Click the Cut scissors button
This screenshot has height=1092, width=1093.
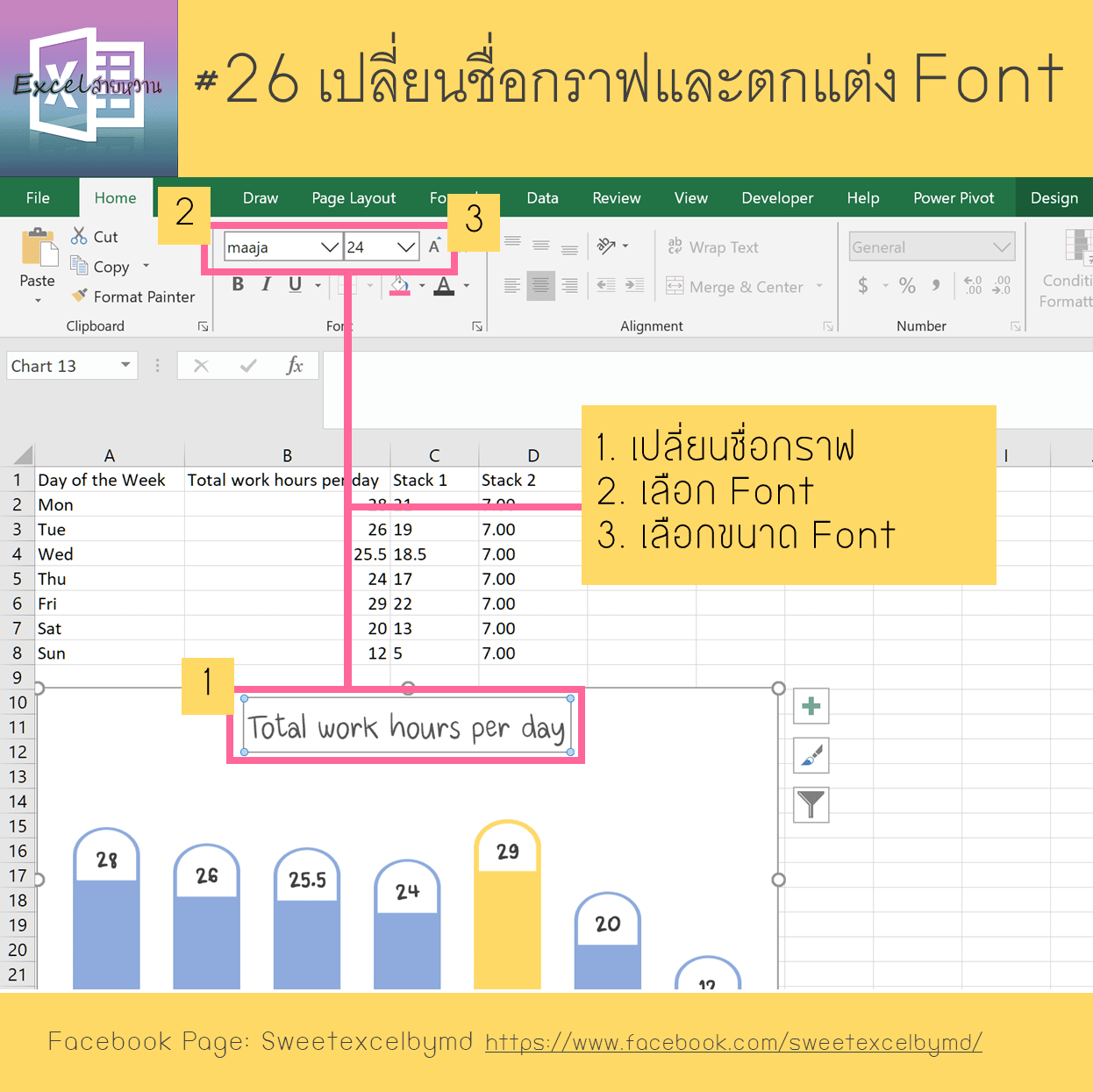94,236
